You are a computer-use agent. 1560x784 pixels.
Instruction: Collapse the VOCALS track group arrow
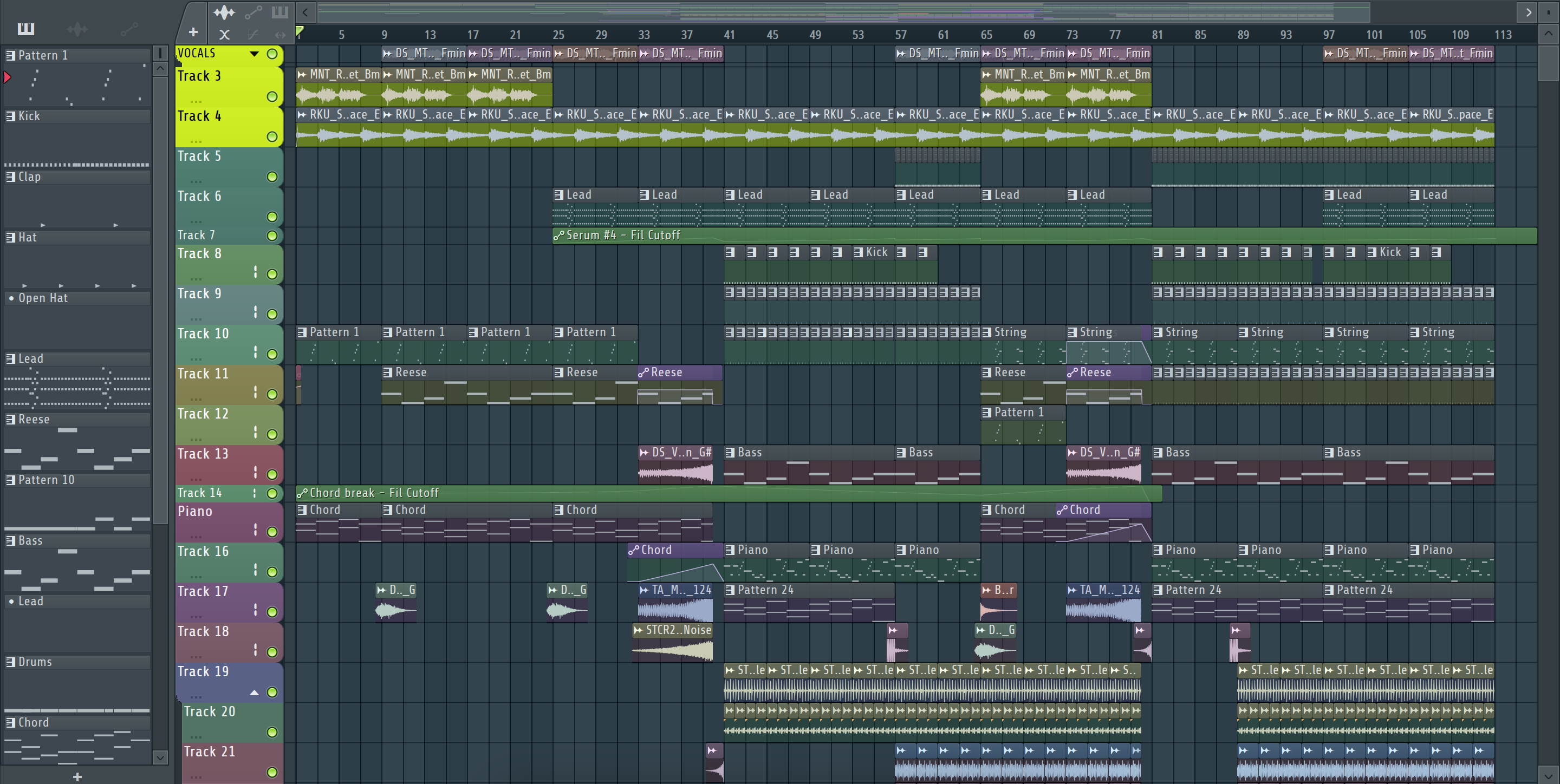255,54
